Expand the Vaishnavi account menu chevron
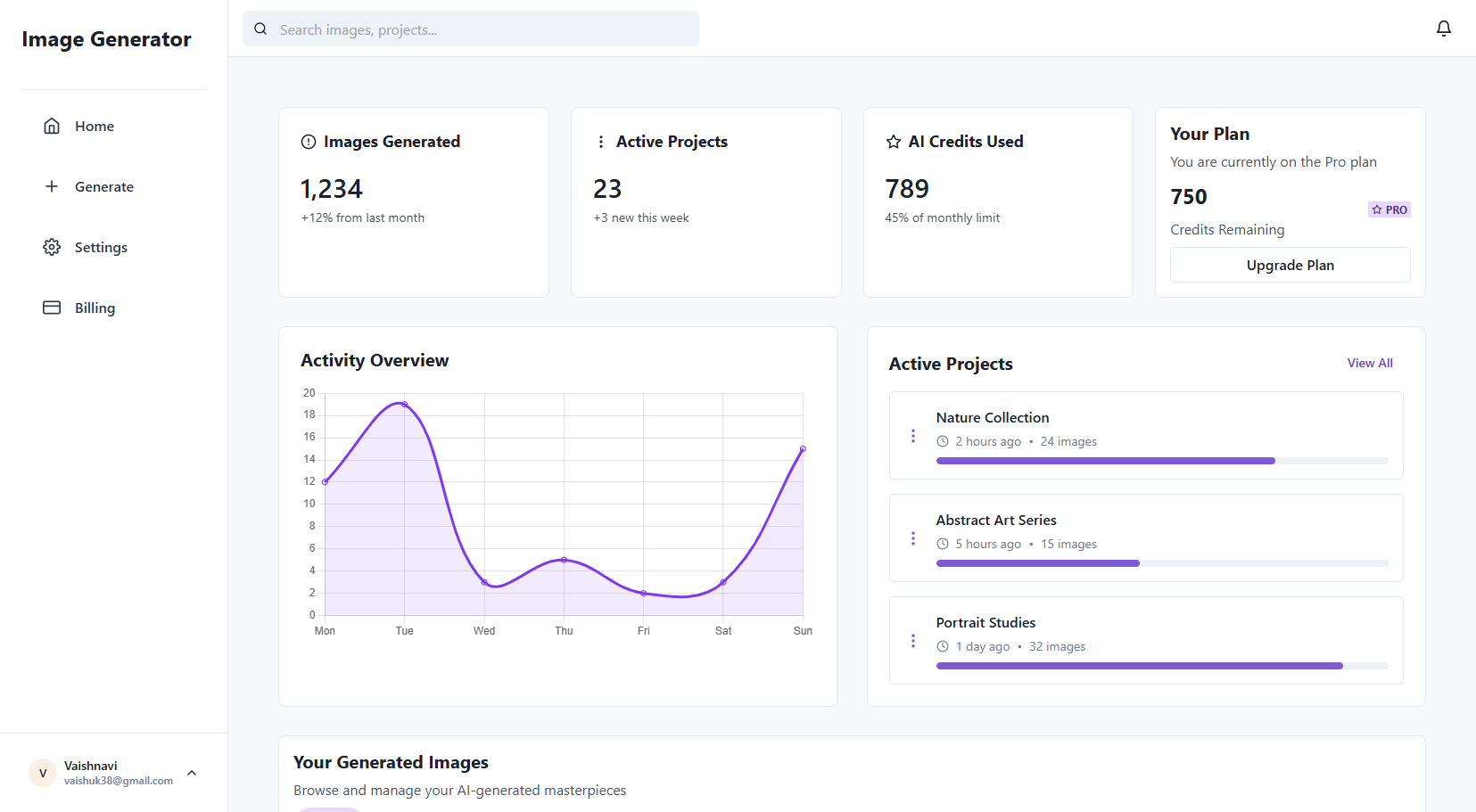Image resolution: width=1476 pixels, height=812 pixels. (x=192, y=773)
